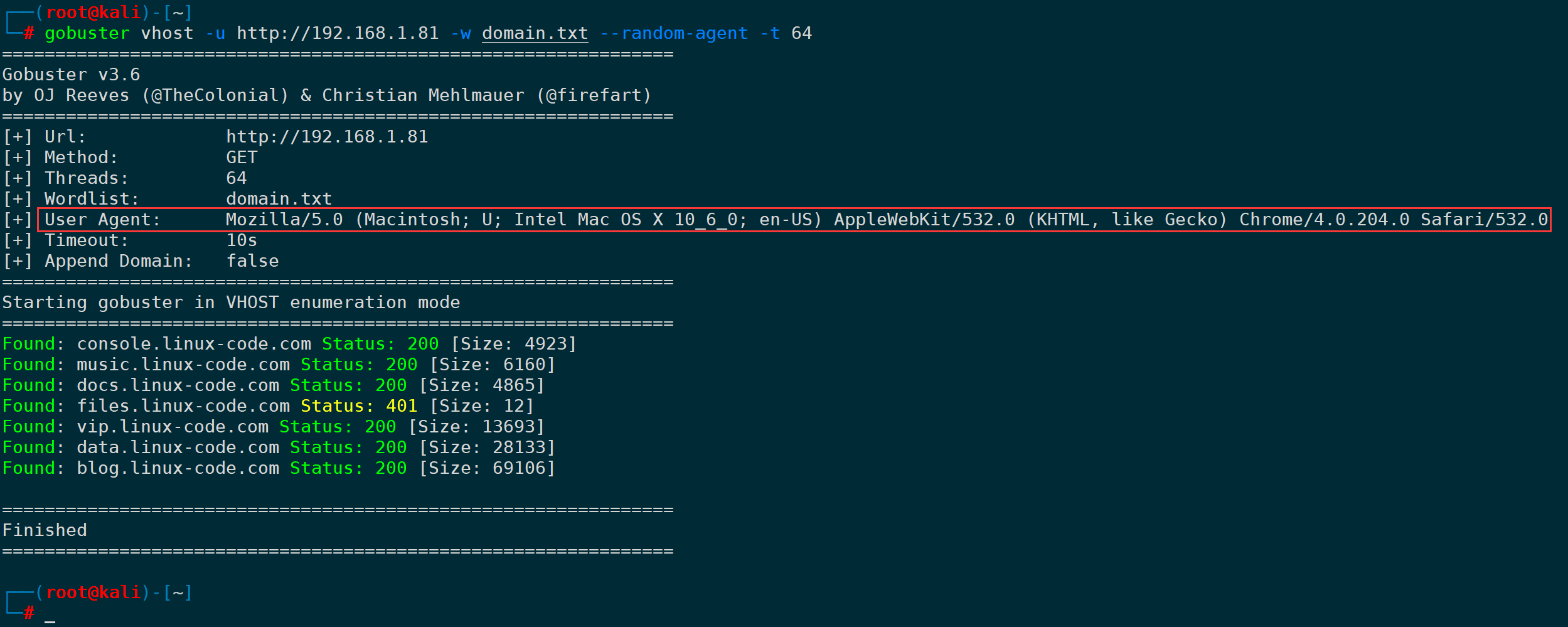This screenshot has width=1568, height=627.
Task: Click the underlined domain.txt argument
Action: pos(535,33)
